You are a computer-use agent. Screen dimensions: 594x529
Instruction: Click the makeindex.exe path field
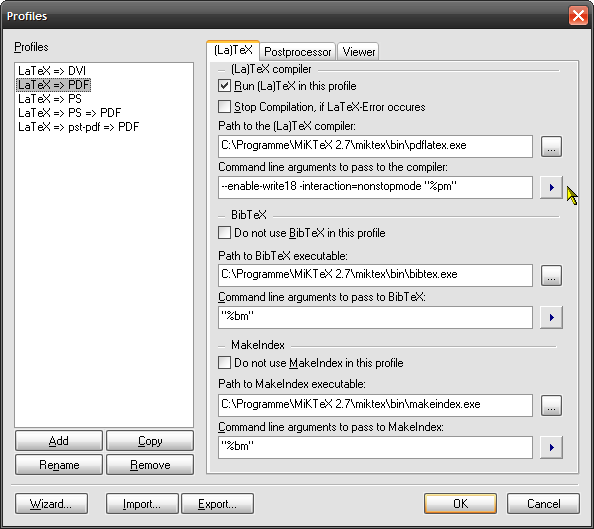(375, 405)
